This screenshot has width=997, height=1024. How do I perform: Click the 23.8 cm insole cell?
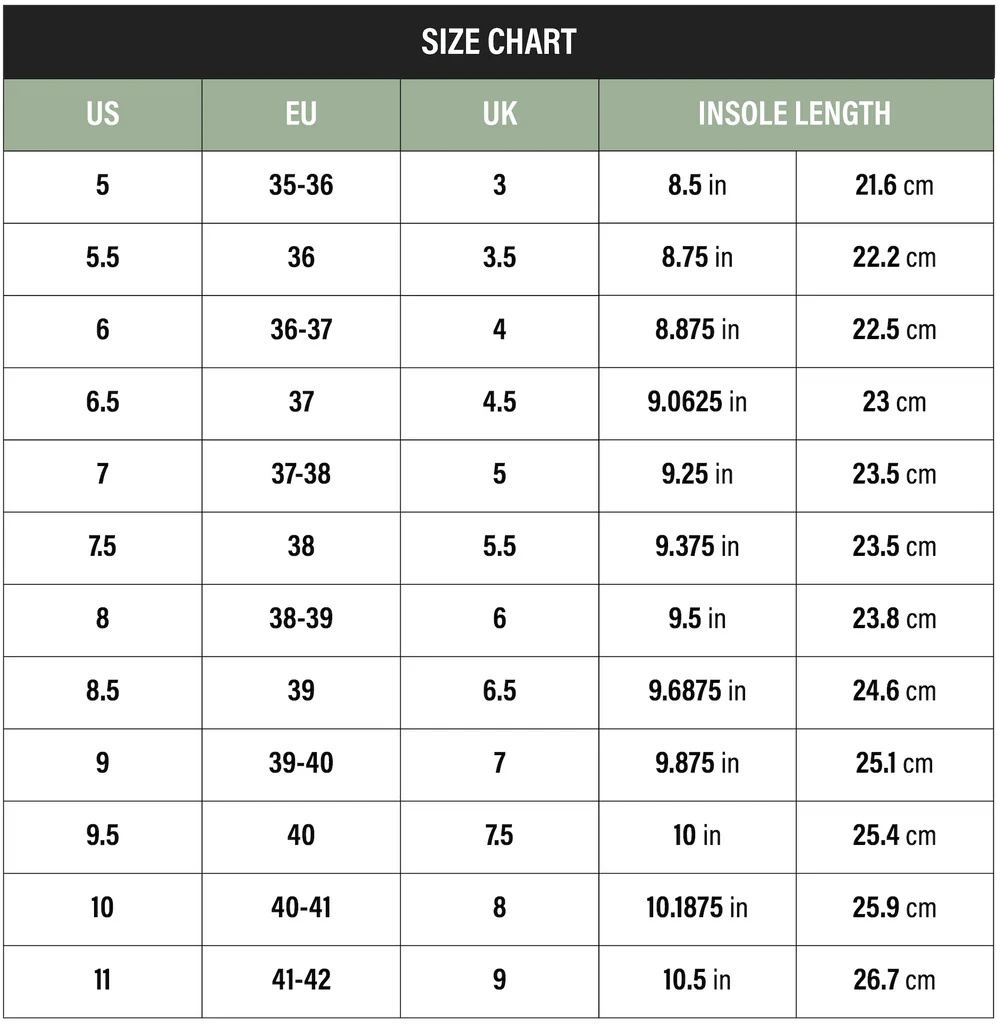(x=894, y=619)
